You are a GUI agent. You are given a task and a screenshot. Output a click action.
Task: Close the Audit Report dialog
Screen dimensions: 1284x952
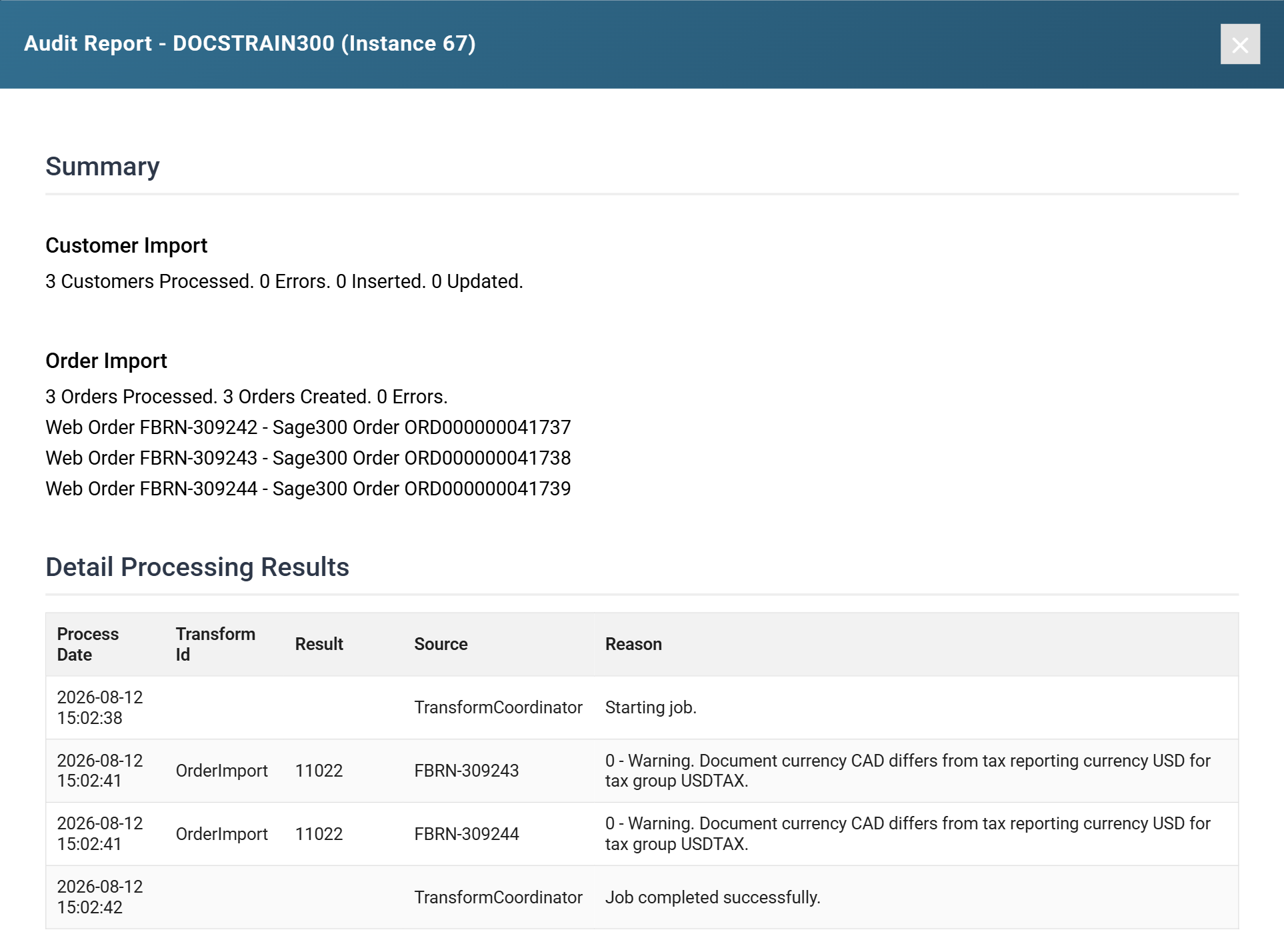(1240, 44)
